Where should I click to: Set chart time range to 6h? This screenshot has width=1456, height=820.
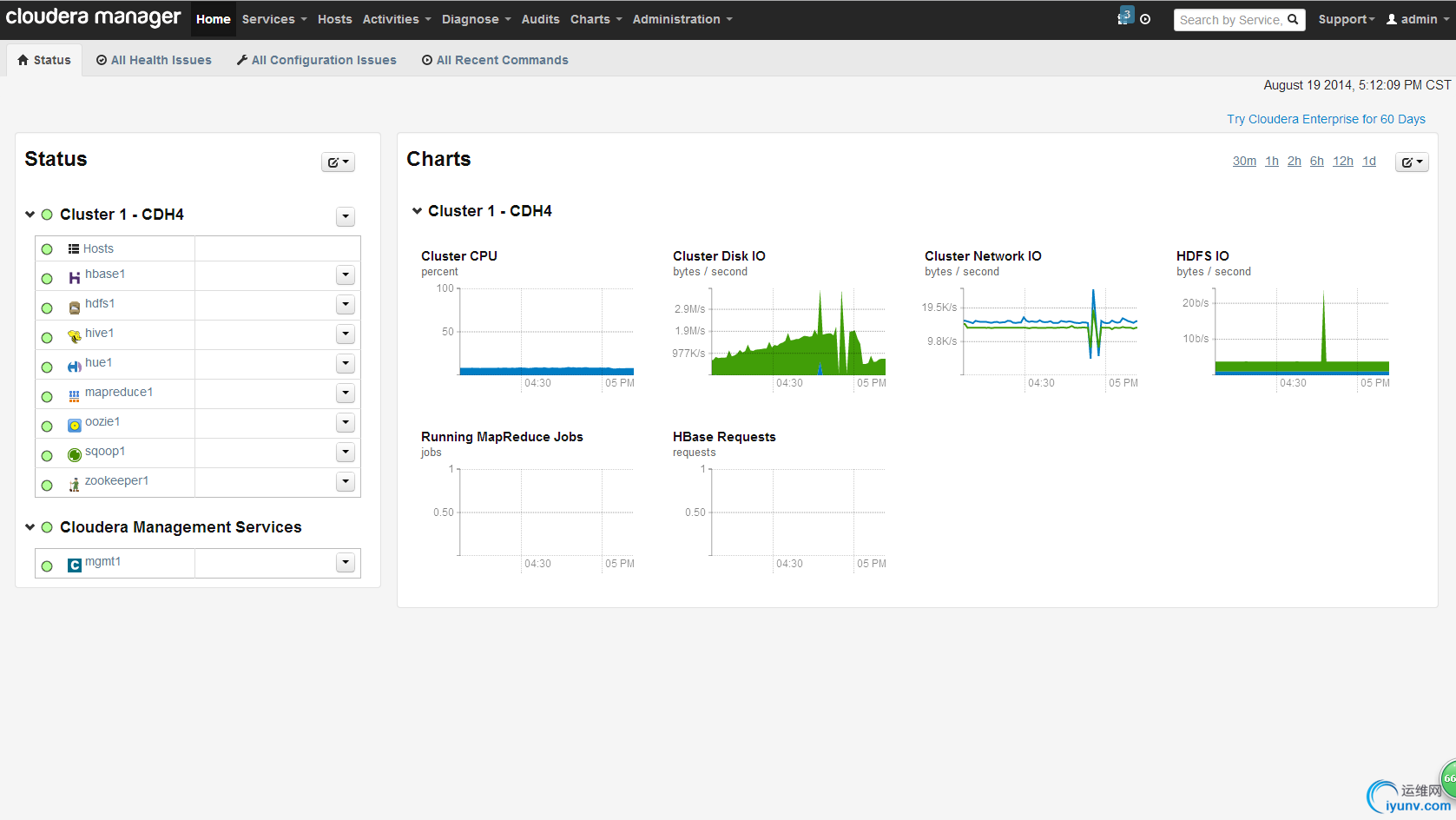click(x=1317, y=161)
